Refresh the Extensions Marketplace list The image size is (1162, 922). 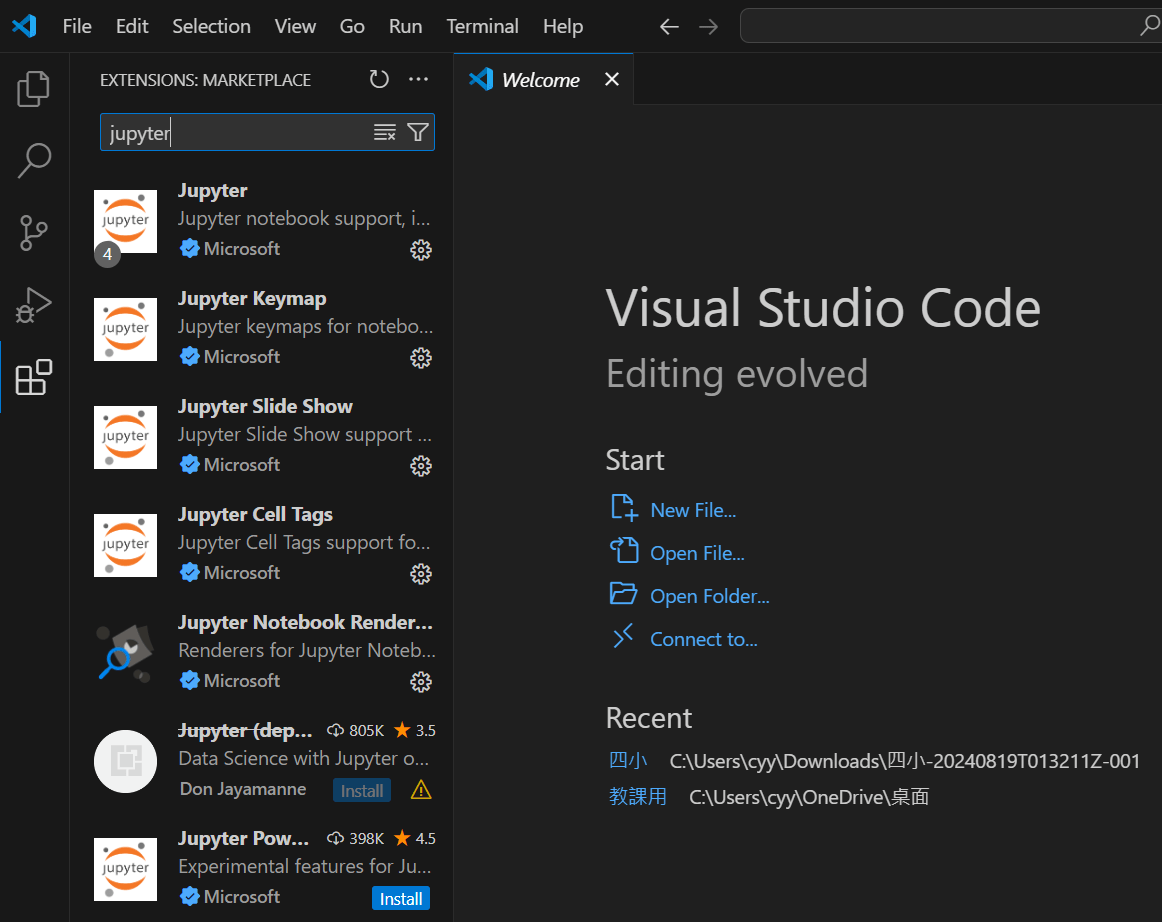[x=379, y=79]
